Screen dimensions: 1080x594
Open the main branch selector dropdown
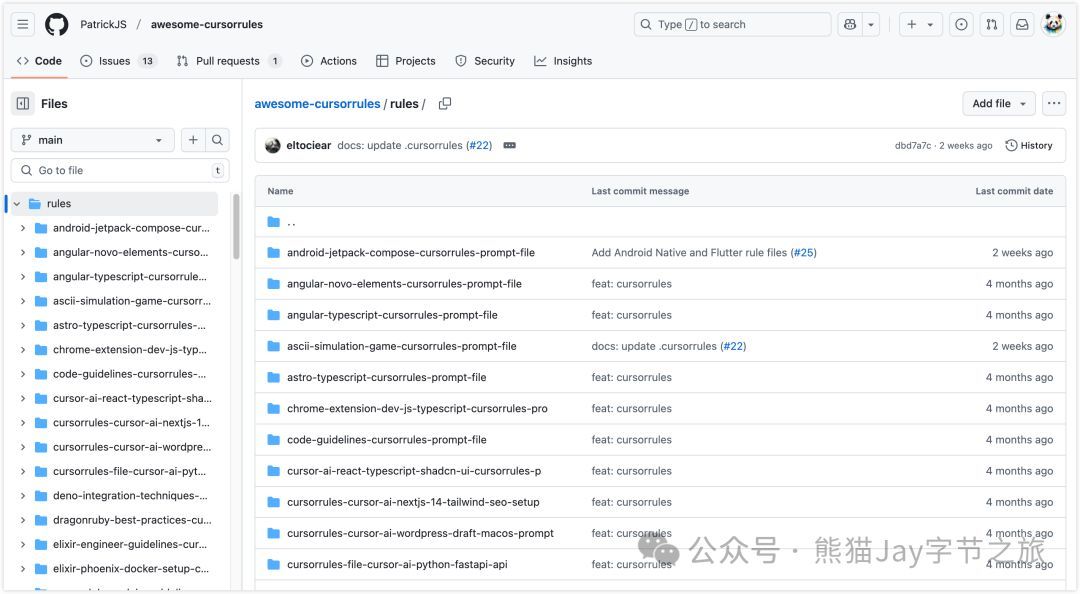(x=92, y=140)
